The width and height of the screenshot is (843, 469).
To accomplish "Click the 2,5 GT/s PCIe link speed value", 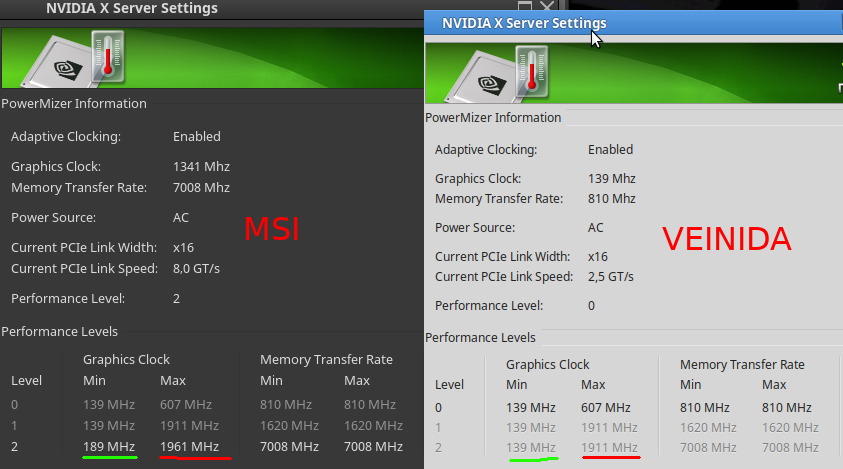I will pos(611,276).
